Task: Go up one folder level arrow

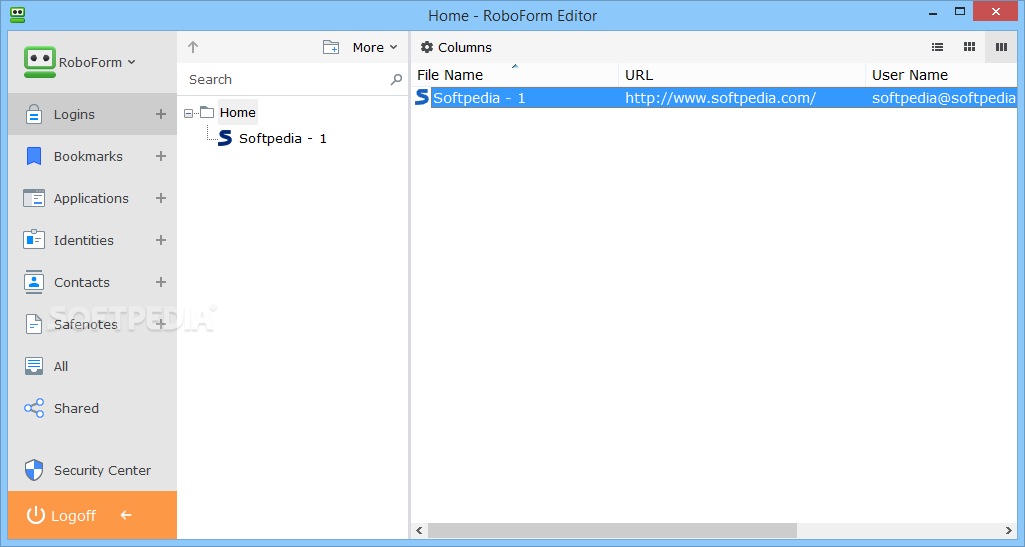Action: point(193,47)
